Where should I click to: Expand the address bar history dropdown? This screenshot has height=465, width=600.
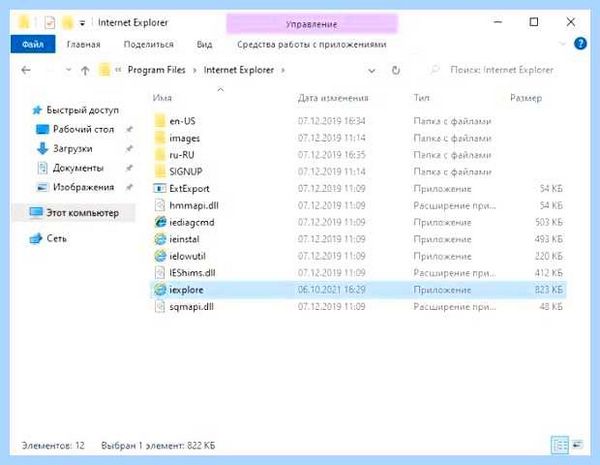(x=371, y=70)
